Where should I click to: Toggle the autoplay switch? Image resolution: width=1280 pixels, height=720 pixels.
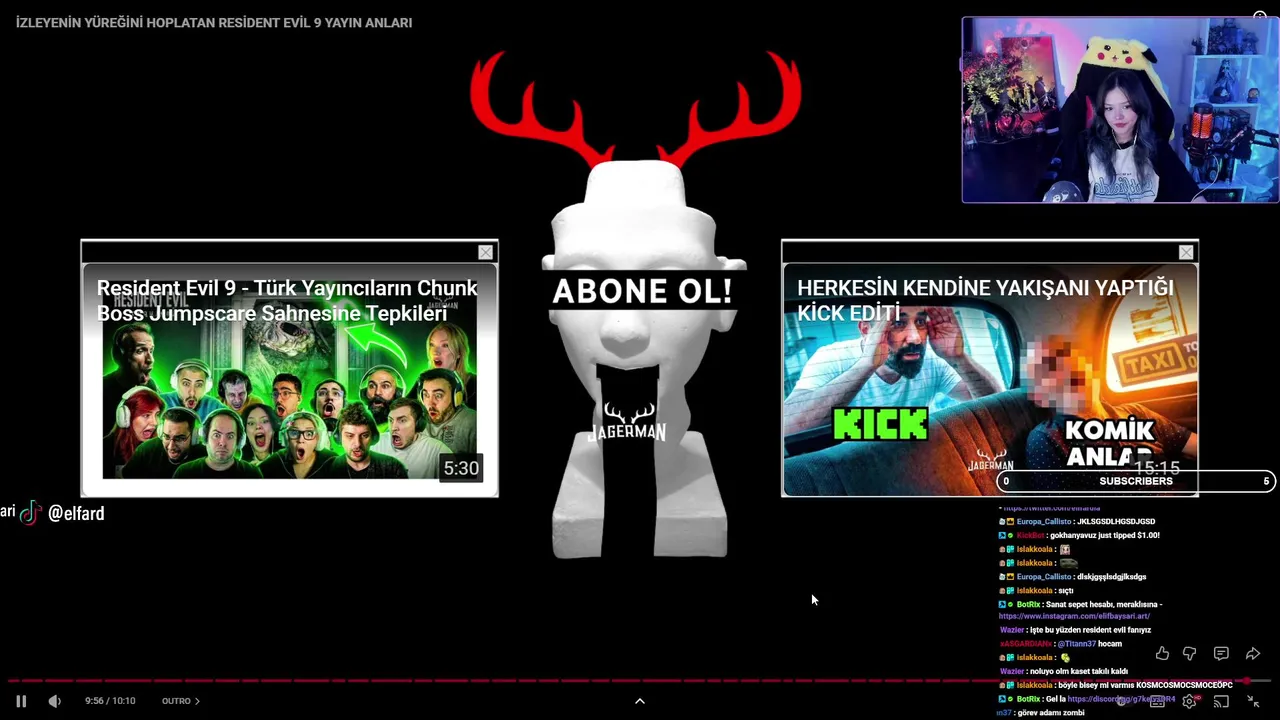[x=1124, y=701]
